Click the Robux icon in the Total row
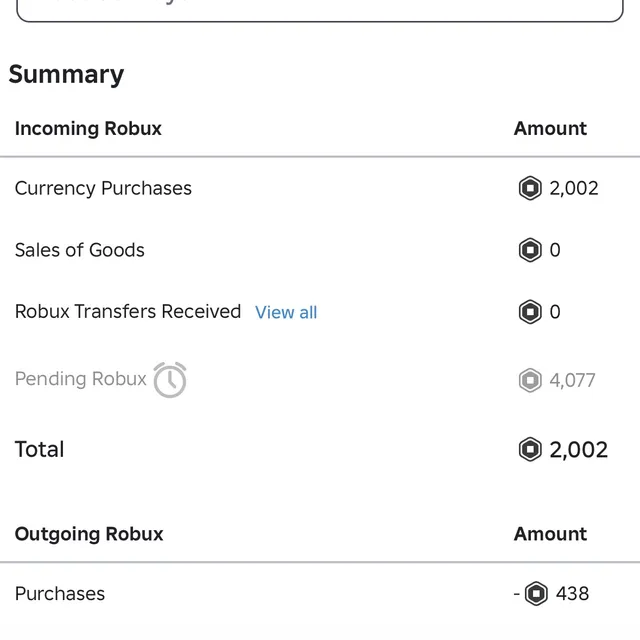640x640 pixels. click(x=530, y=449)
